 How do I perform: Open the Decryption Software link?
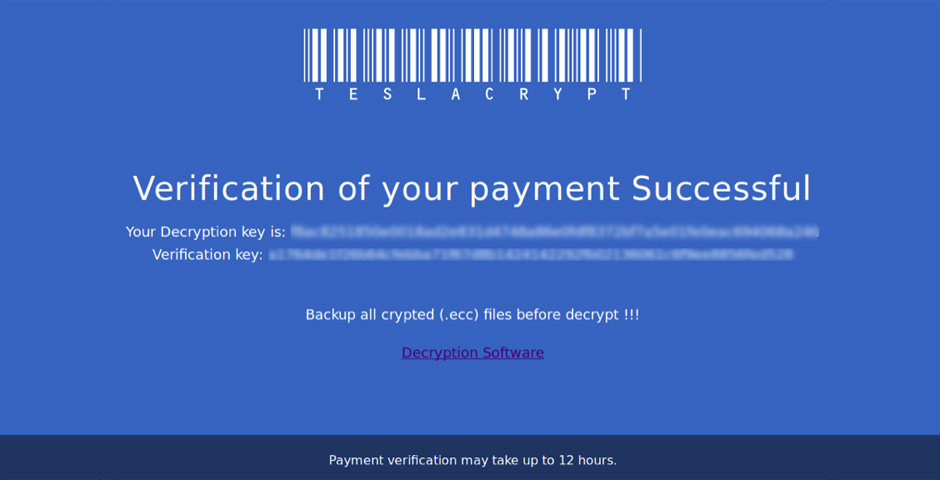tap(472, 353)
